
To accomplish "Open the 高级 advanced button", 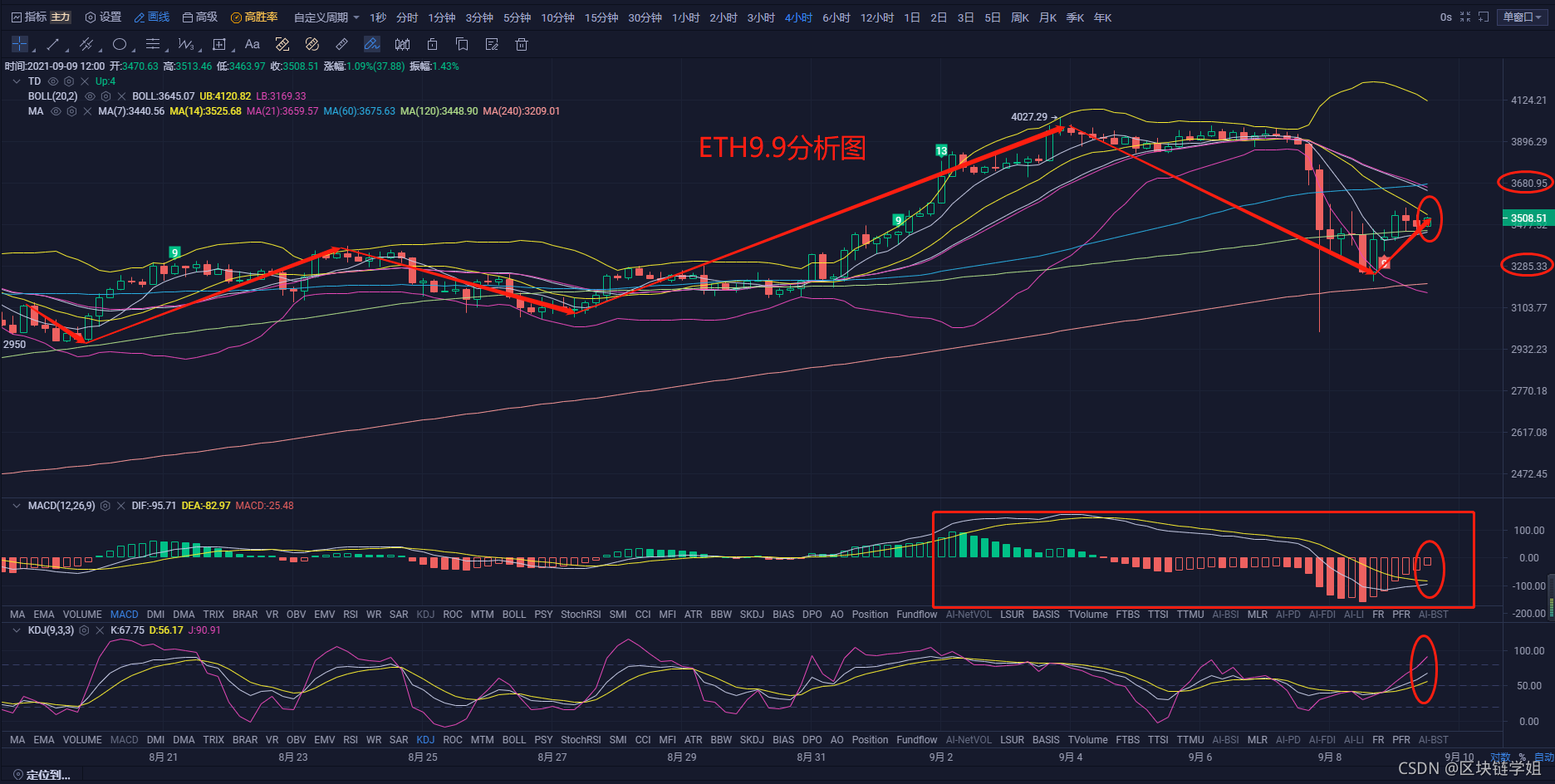I will (200, 17).
